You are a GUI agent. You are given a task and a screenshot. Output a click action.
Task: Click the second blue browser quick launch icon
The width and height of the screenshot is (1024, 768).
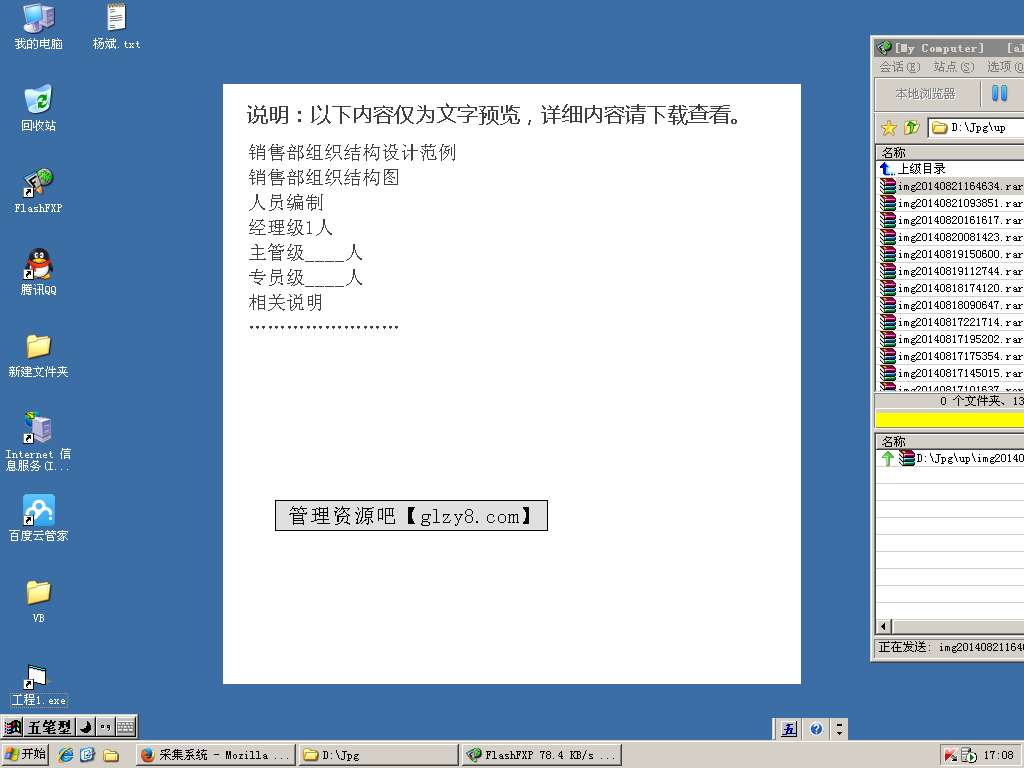click(x=88, y=755)
